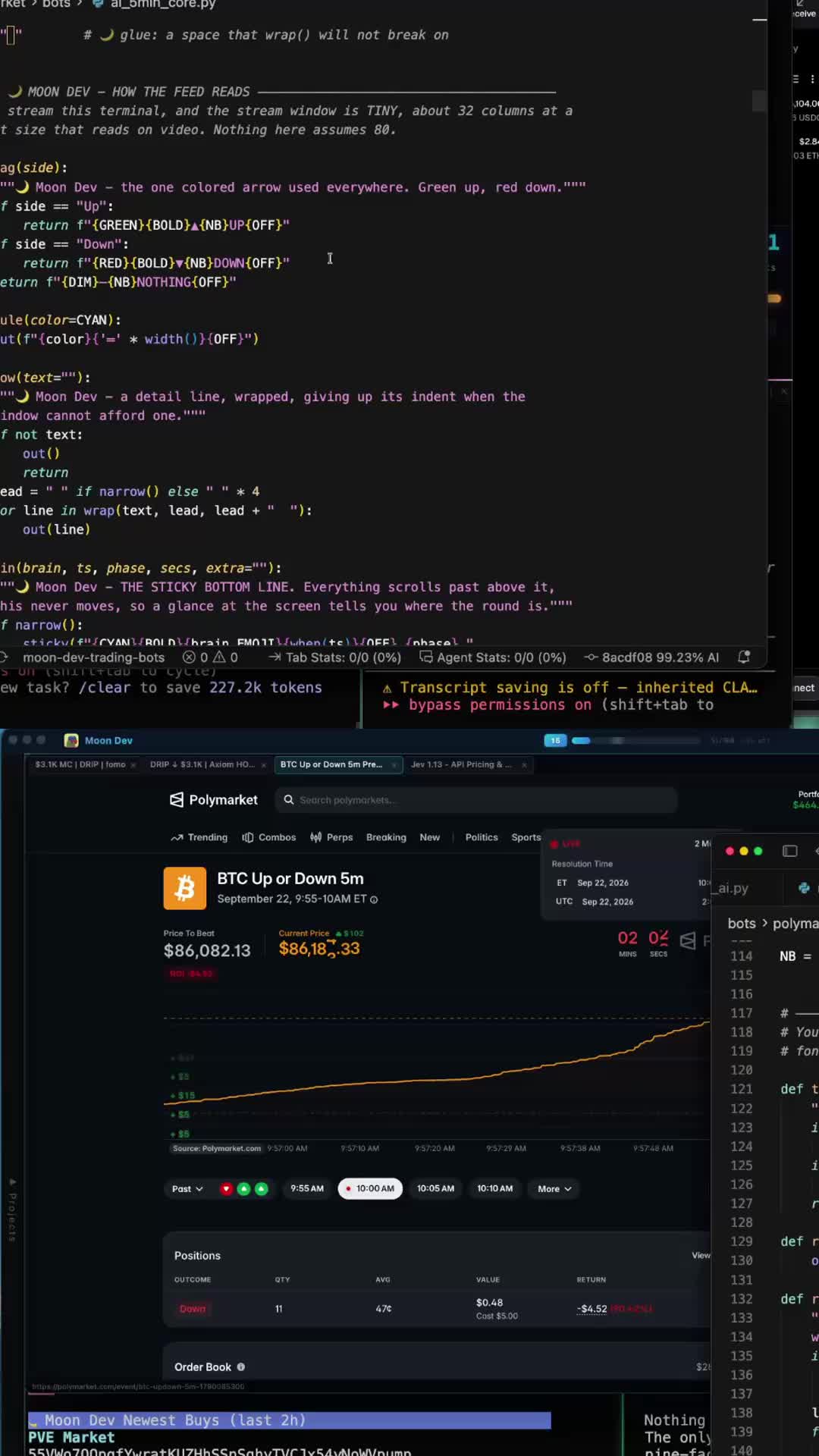This screenshot has width=819, height=1456.
Task: Open the Trending category
Action: tap(199, 838)
